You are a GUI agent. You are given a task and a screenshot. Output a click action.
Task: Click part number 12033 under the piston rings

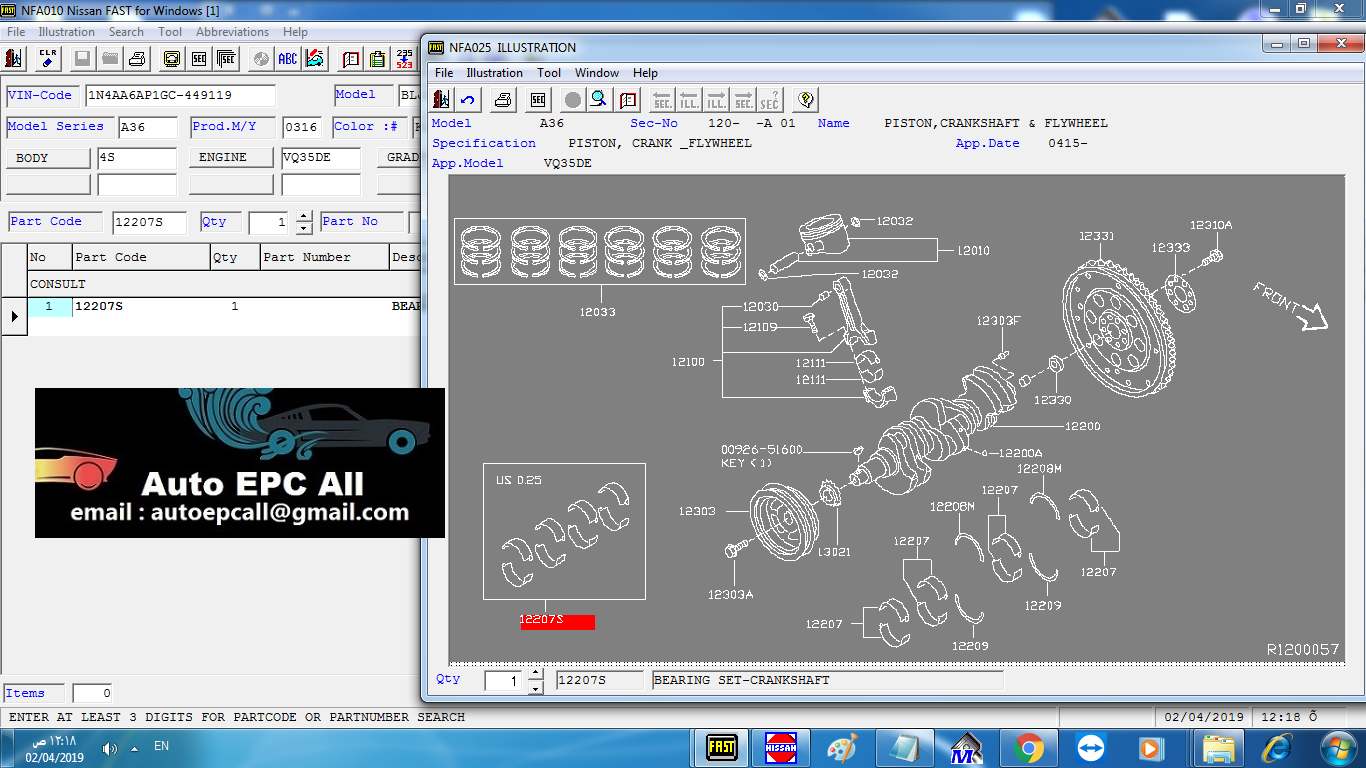598,312
